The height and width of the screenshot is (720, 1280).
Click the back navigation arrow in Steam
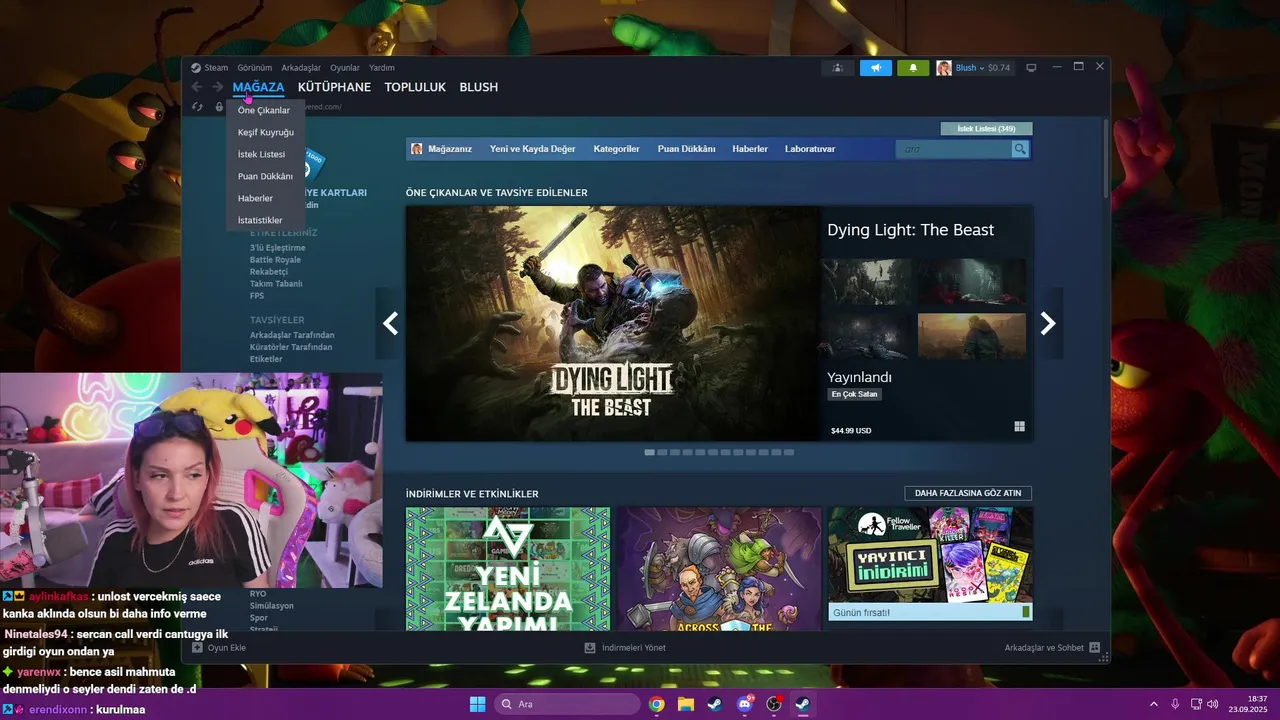(x=197, y=87)
